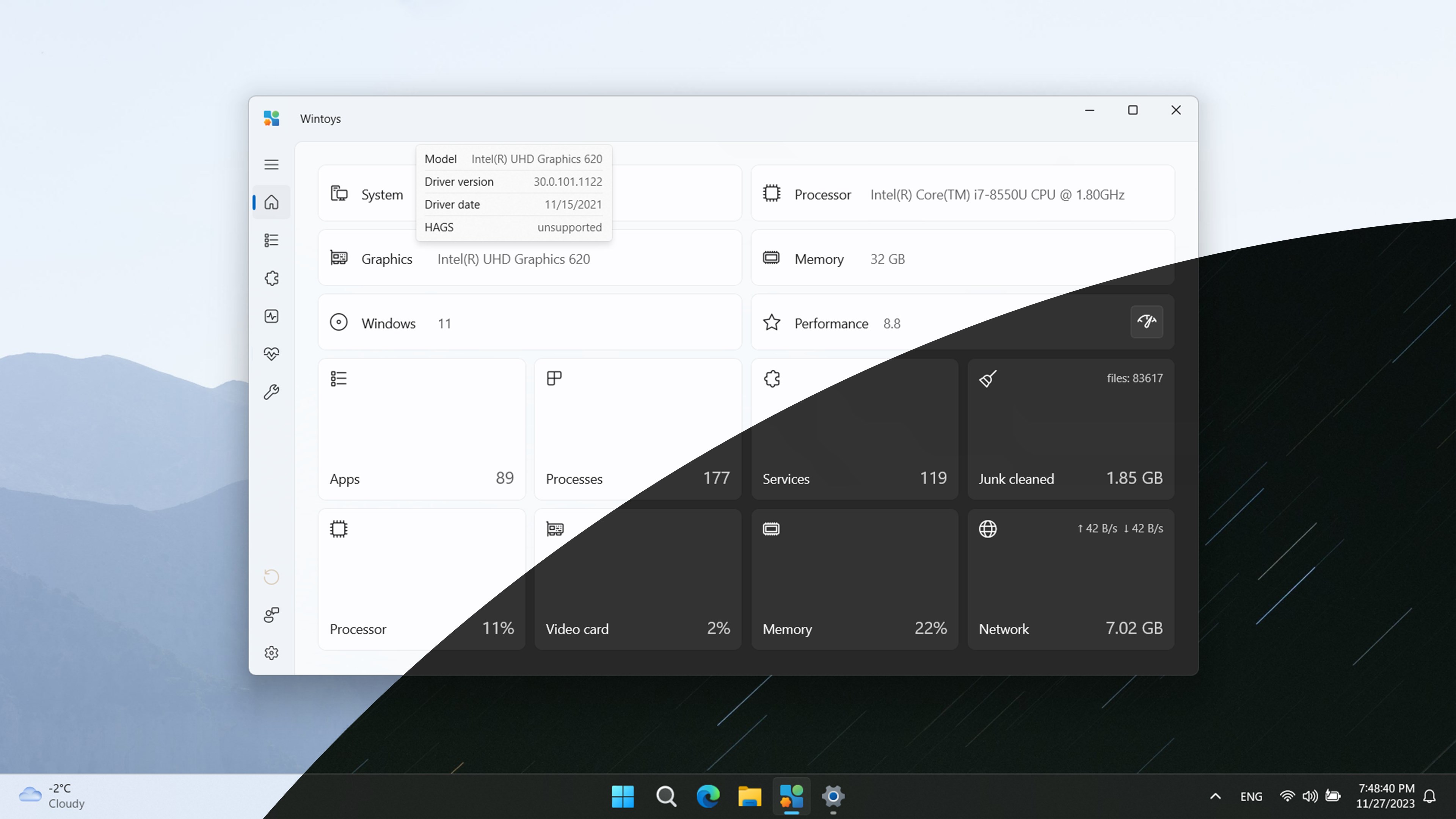The width and height of the screenshot is (1456, 819).
Task: Open the Wintoys settings gear
Action: point(271,653)
